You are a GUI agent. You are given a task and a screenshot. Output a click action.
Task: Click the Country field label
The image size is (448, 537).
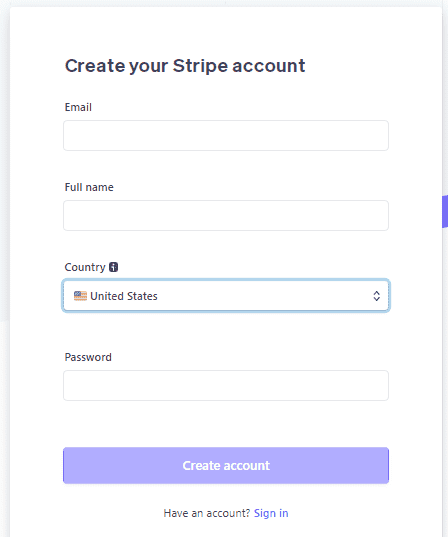coord(85,267)
